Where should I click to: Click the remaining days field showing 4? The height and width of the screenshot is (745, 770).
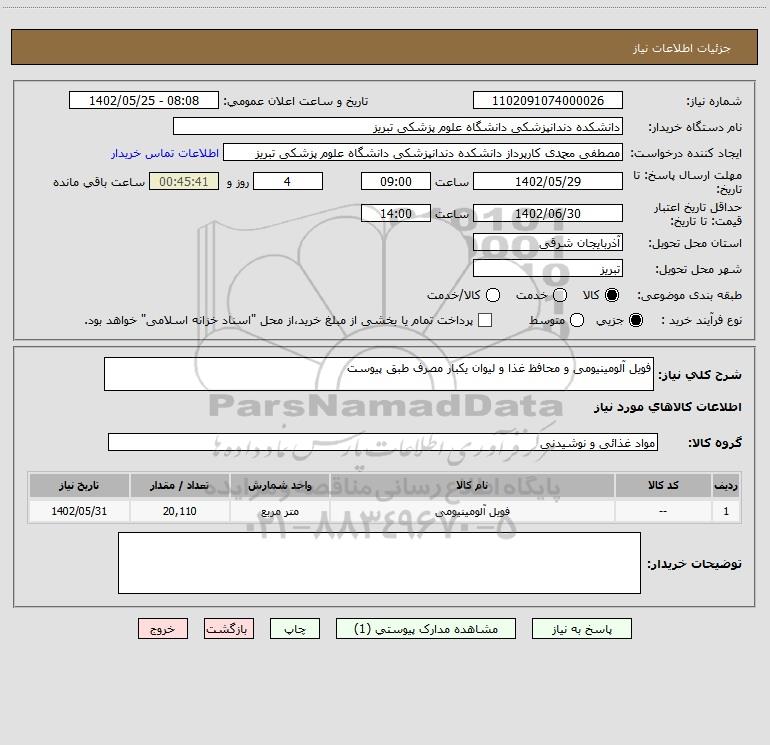[288, 181]
